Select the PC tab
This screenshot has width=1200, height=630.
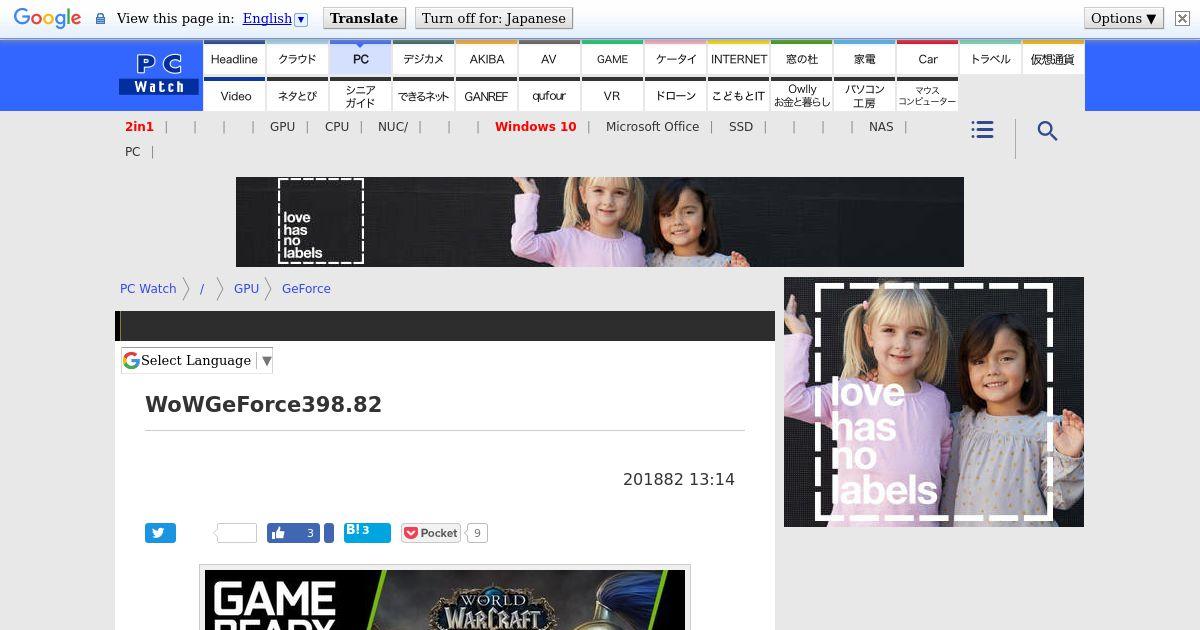click(x=360, y=59)
